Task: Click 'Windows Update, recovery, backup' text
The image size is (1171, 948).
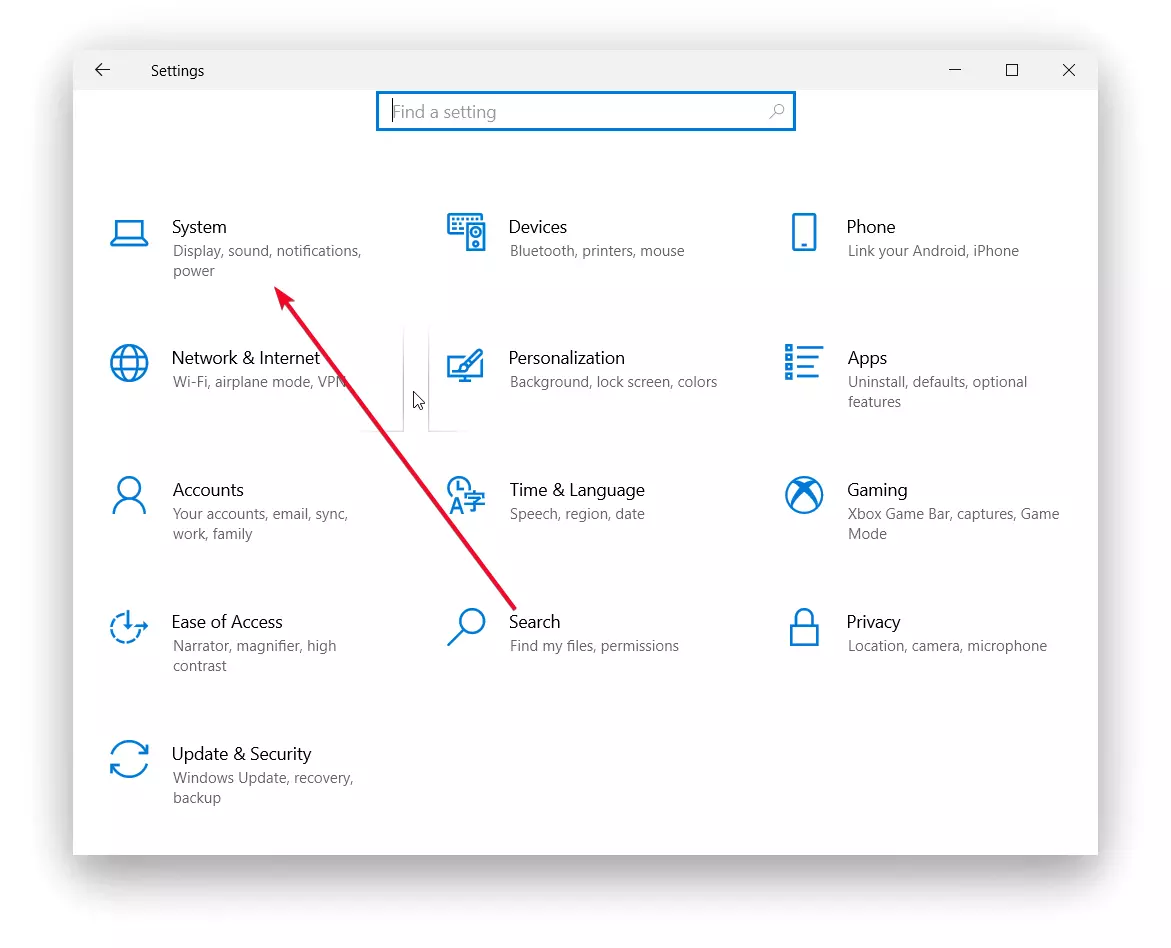Action: click(264, 787)
